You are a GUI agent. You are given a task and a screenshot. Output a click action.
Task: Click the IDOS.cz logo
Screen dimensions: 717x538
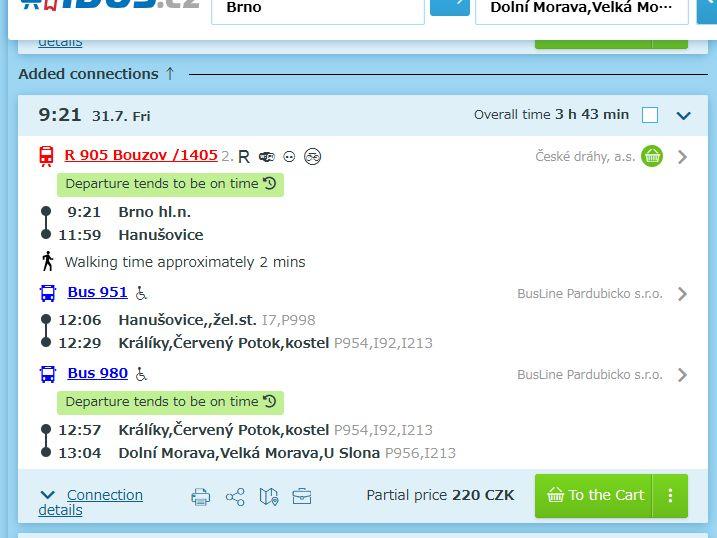pyautogui.click(x=110, y=5)
